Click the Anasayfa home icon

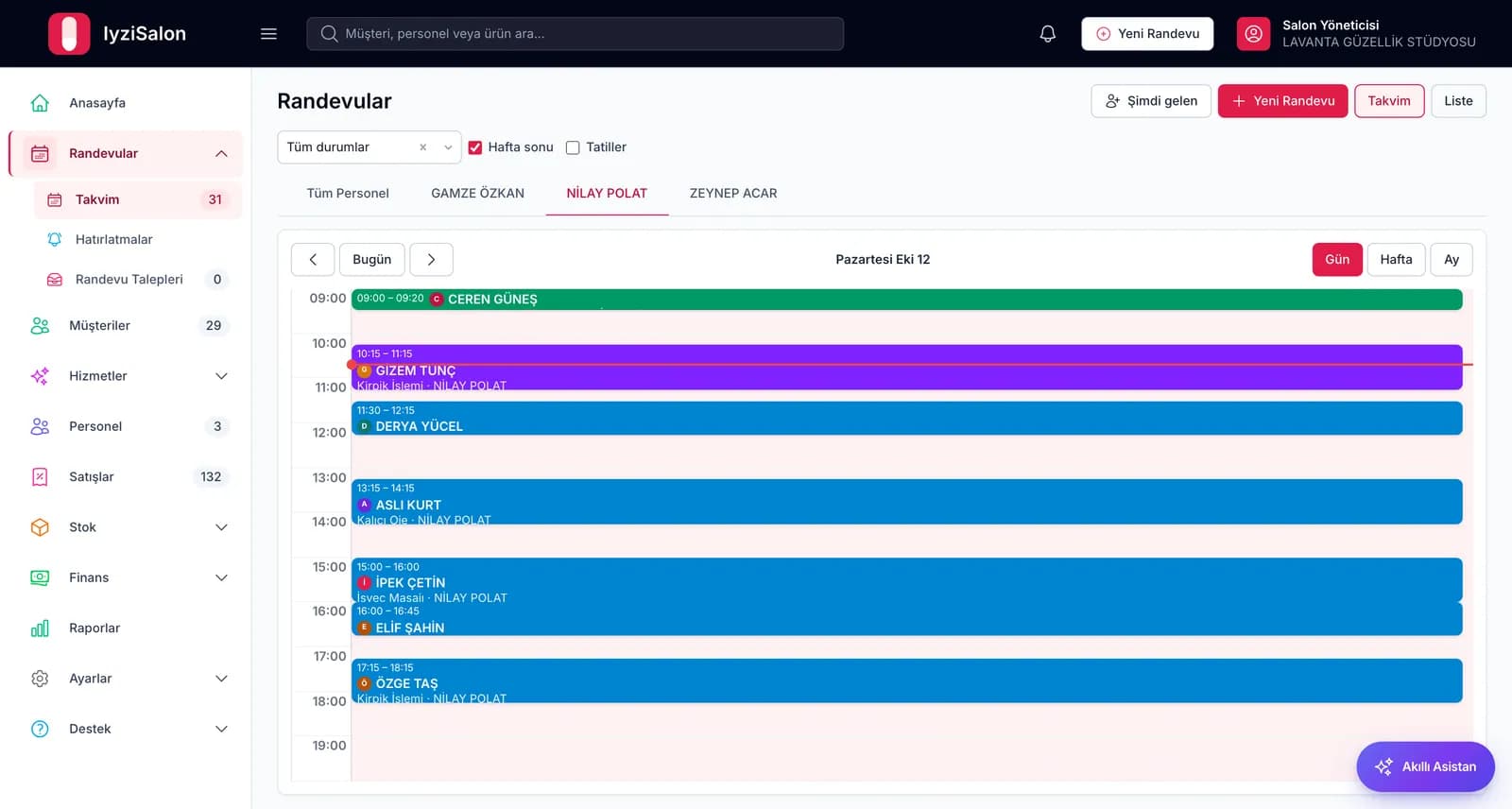tap(40, 103)
